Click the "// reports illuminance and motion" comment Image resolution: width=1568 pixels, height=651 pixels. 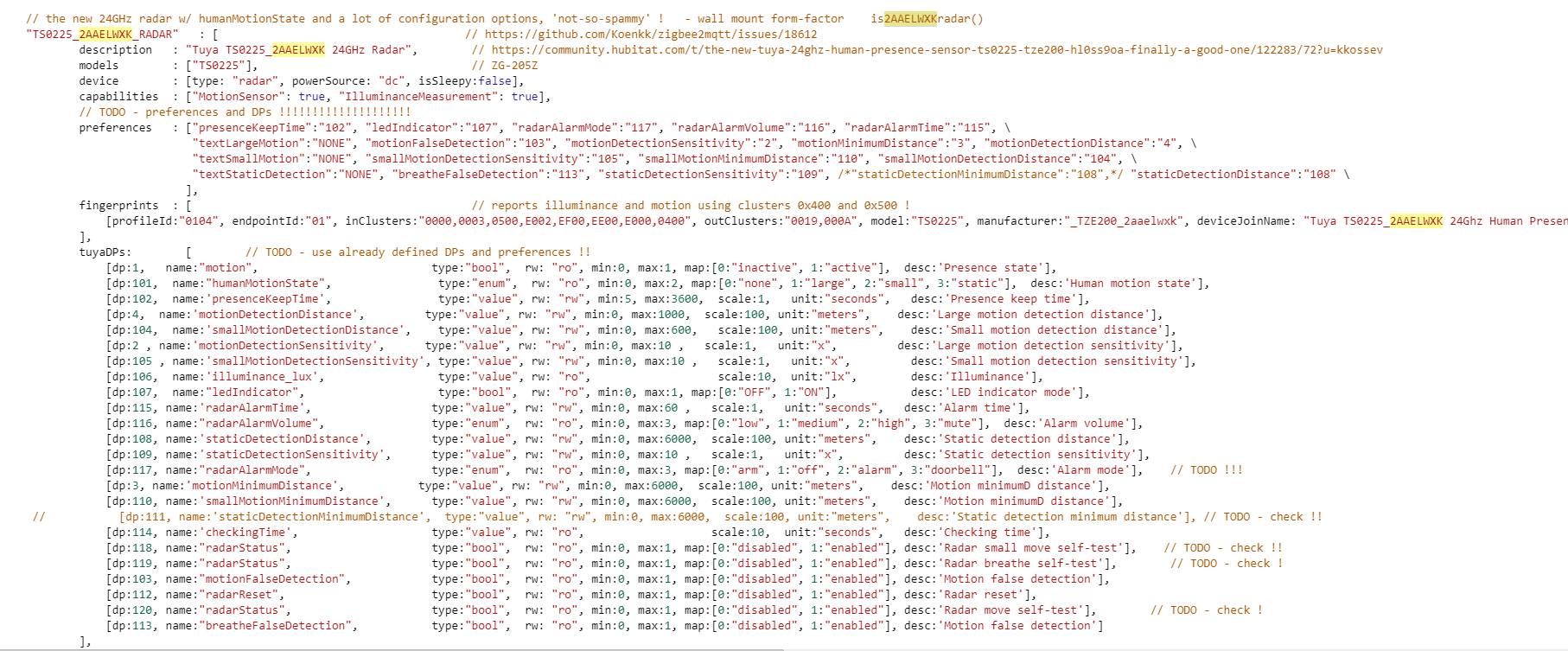click(x=691, y=206)
